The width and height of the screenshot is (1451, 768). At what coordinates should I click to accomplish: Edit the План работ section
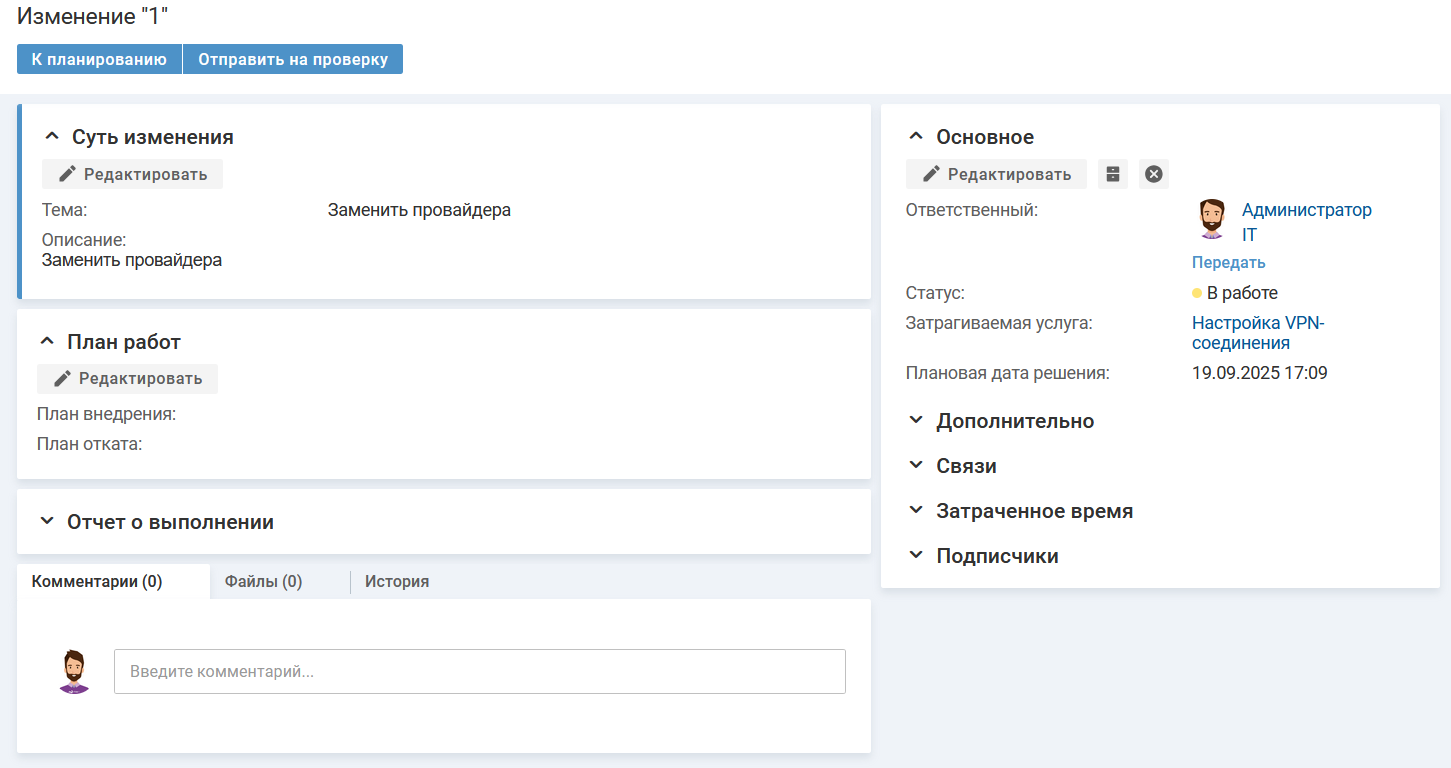point(127,379)
